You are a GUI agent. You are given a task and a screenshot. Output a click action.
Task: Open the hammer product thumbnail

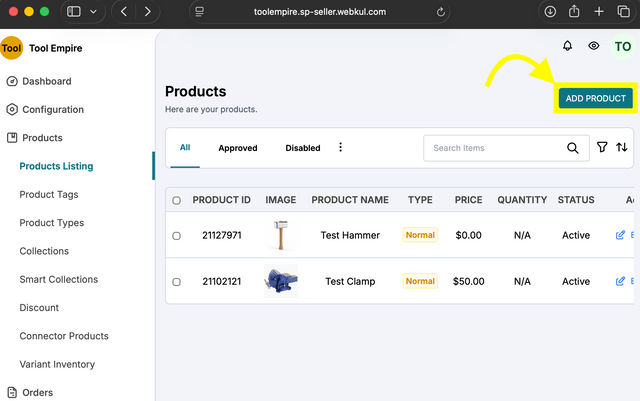[281, 235]
